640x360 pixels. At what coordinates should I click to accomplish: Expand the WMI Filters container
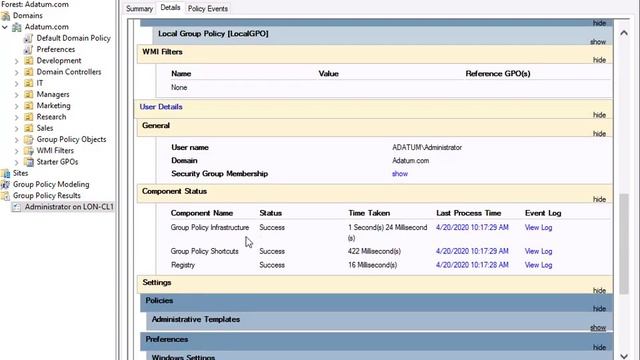point(16,151)
